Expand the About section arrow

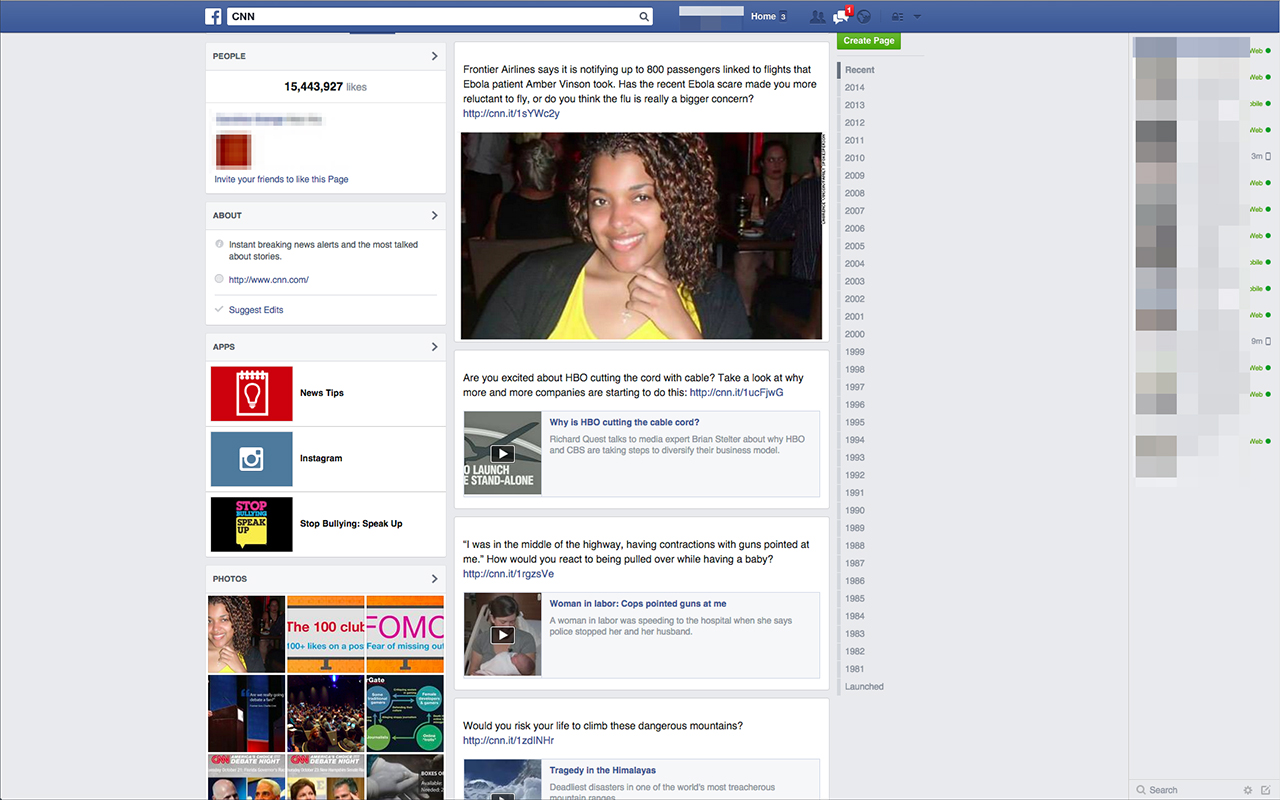[434, 215]
